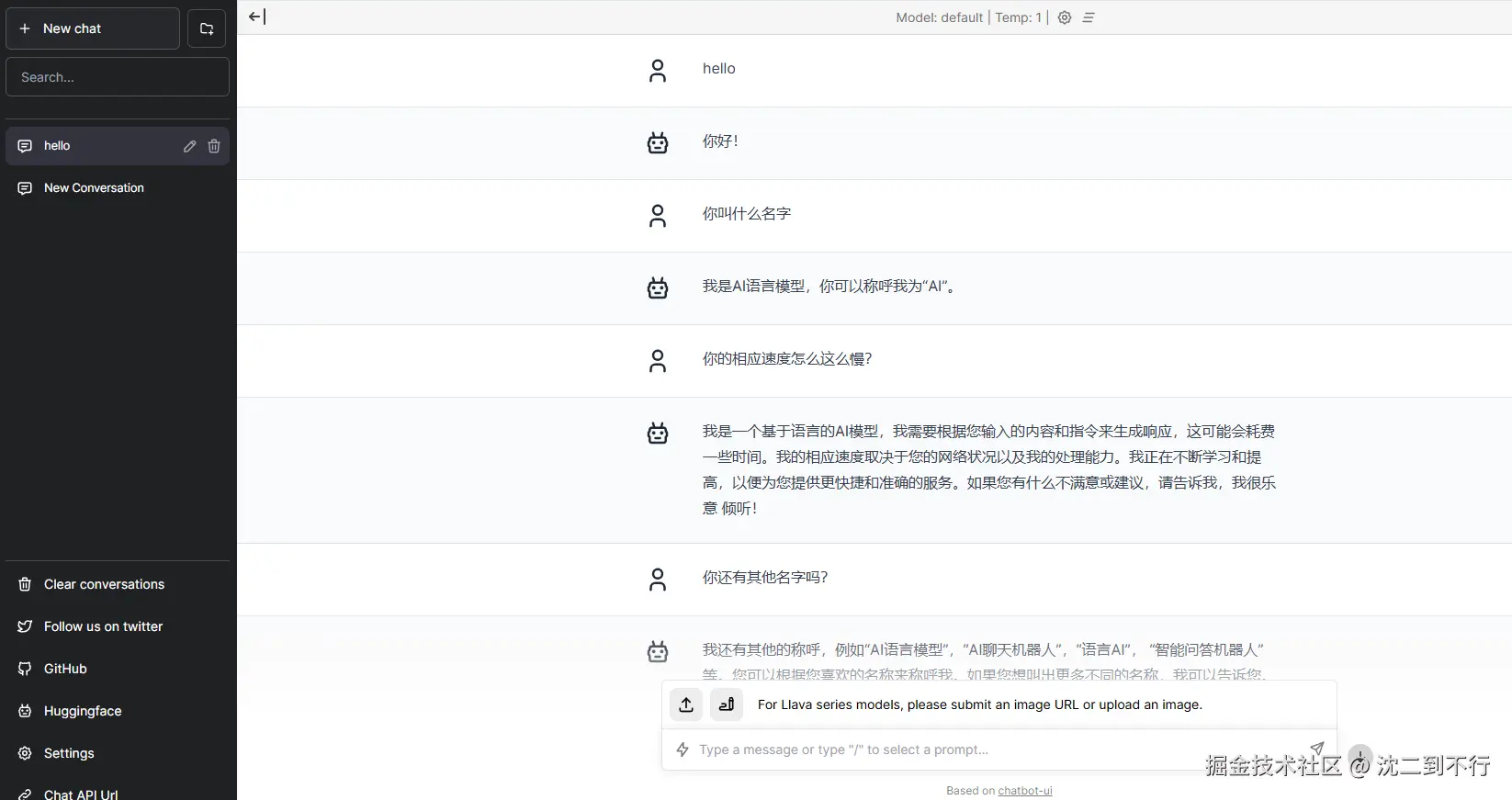Click the message 你还有其他名字吗?
The width and height of the screenshot is (1512, 800).
pos(765,577)
